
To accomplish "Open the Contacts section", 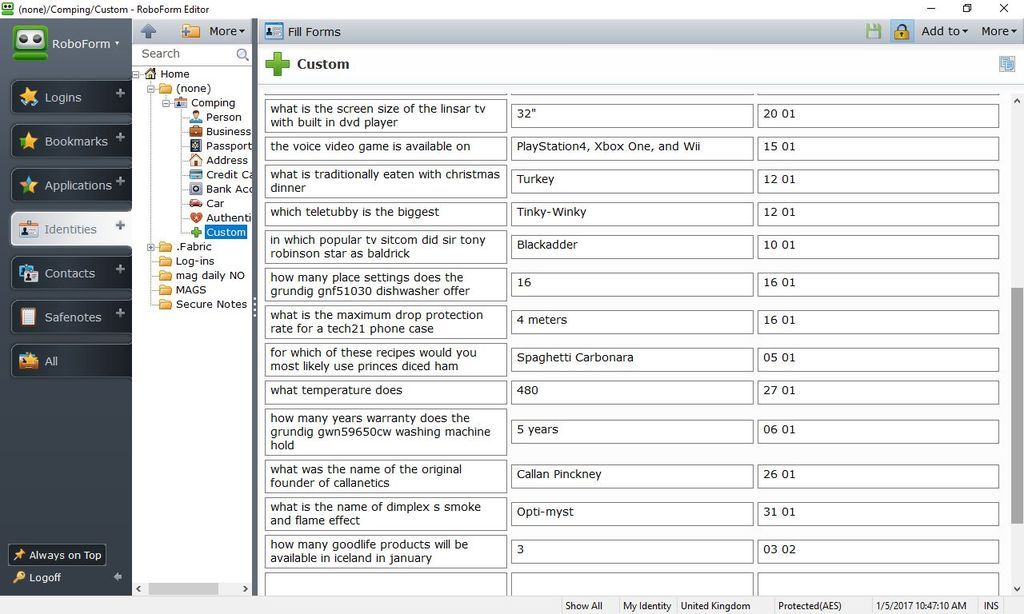I will point(71,273).
